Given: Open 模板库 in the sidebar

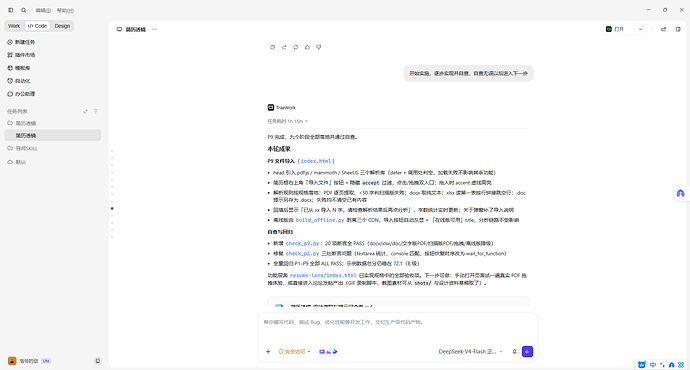Looking at the screenshot, I should (19, 68).
